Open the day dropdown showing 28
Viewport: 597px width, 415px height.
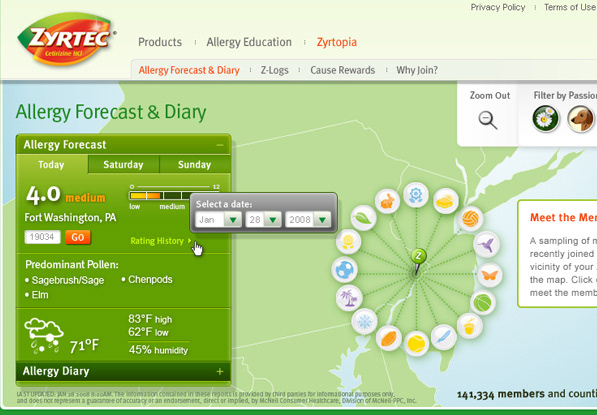[263, 220]
